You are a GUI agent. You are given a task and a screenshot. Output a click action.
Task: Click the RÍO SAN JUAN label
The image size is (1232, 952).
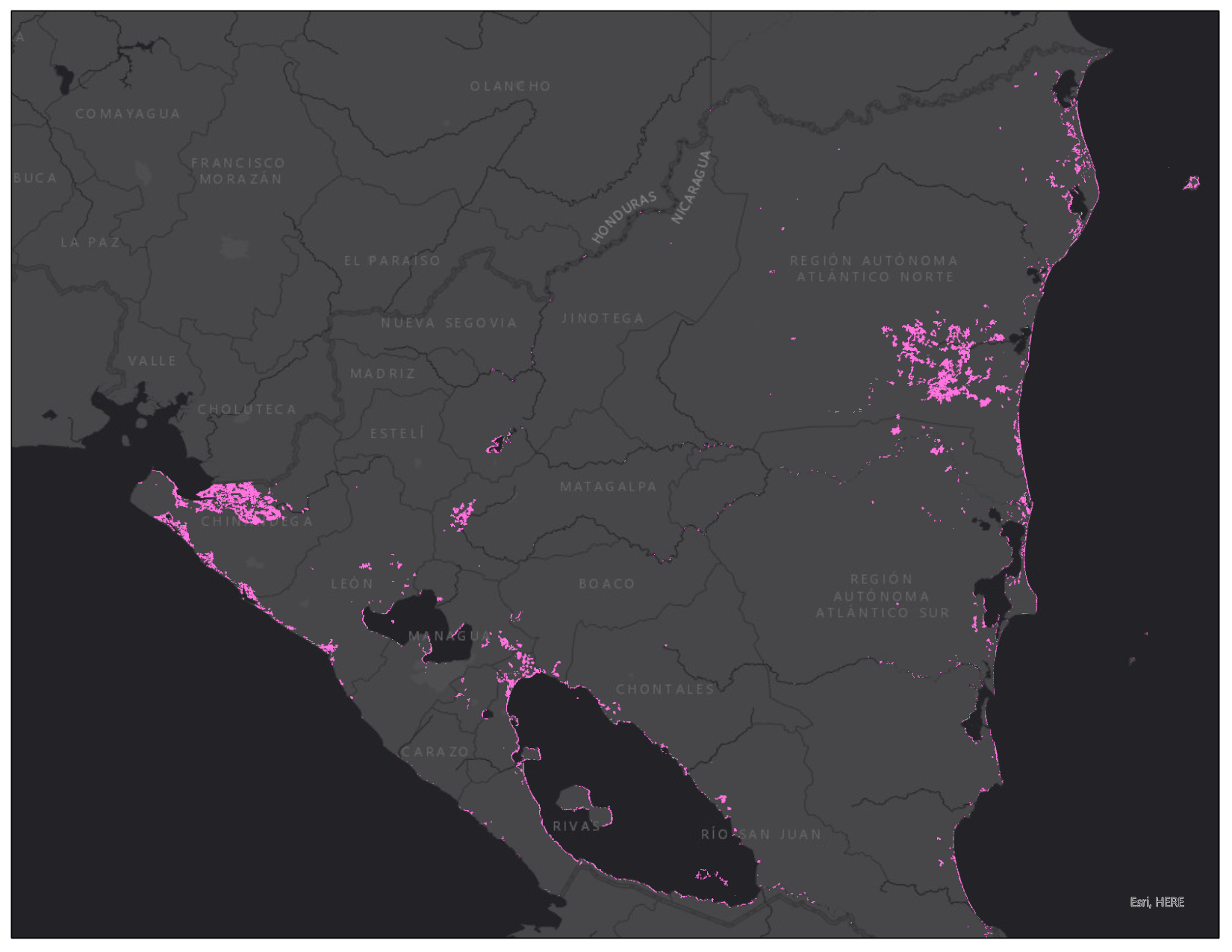click(761, 834)
